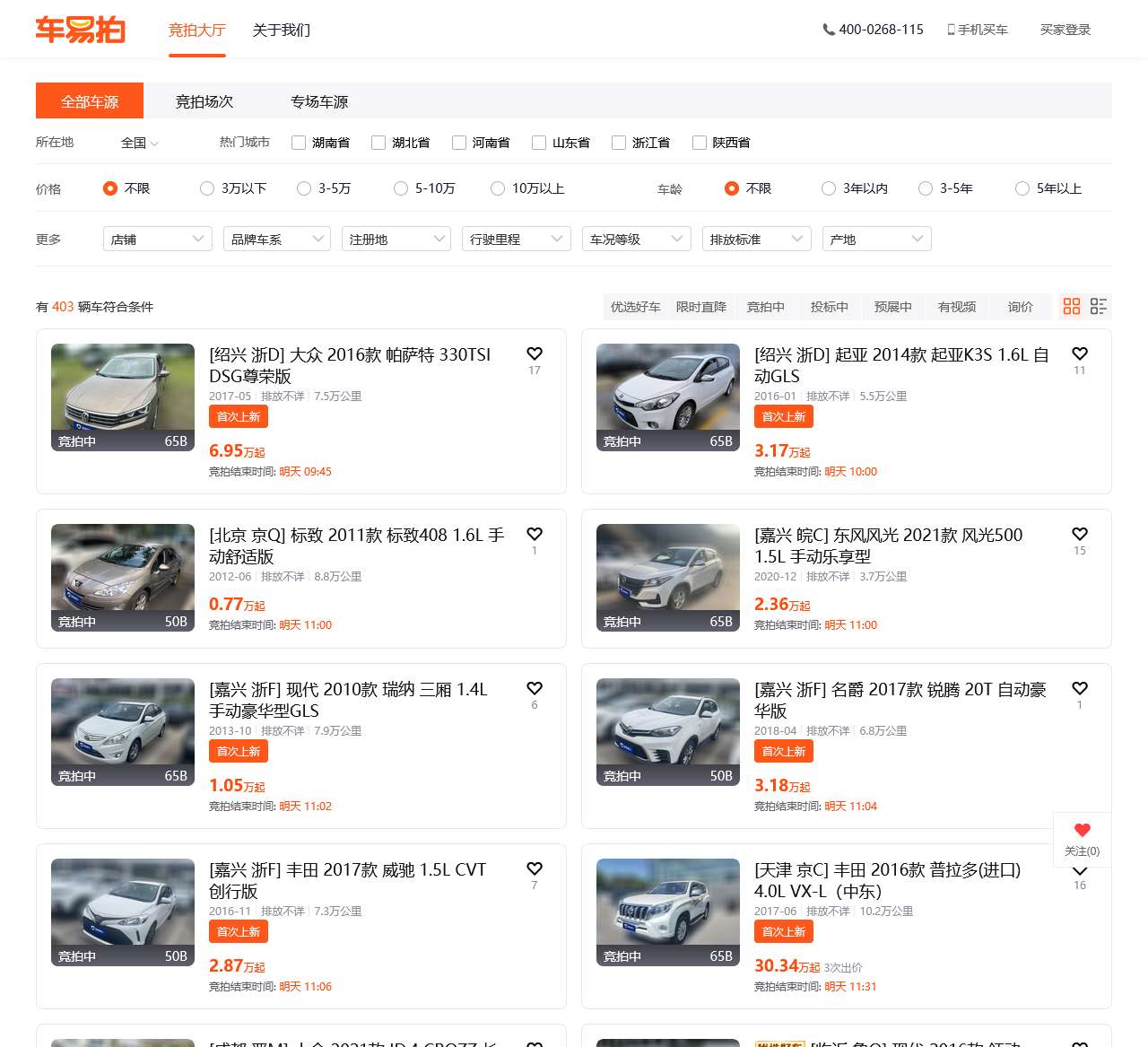Filter by 优选好车
Image resolution: width=1148 pixels, height=1047 pixels.
[x=636, y=307]
